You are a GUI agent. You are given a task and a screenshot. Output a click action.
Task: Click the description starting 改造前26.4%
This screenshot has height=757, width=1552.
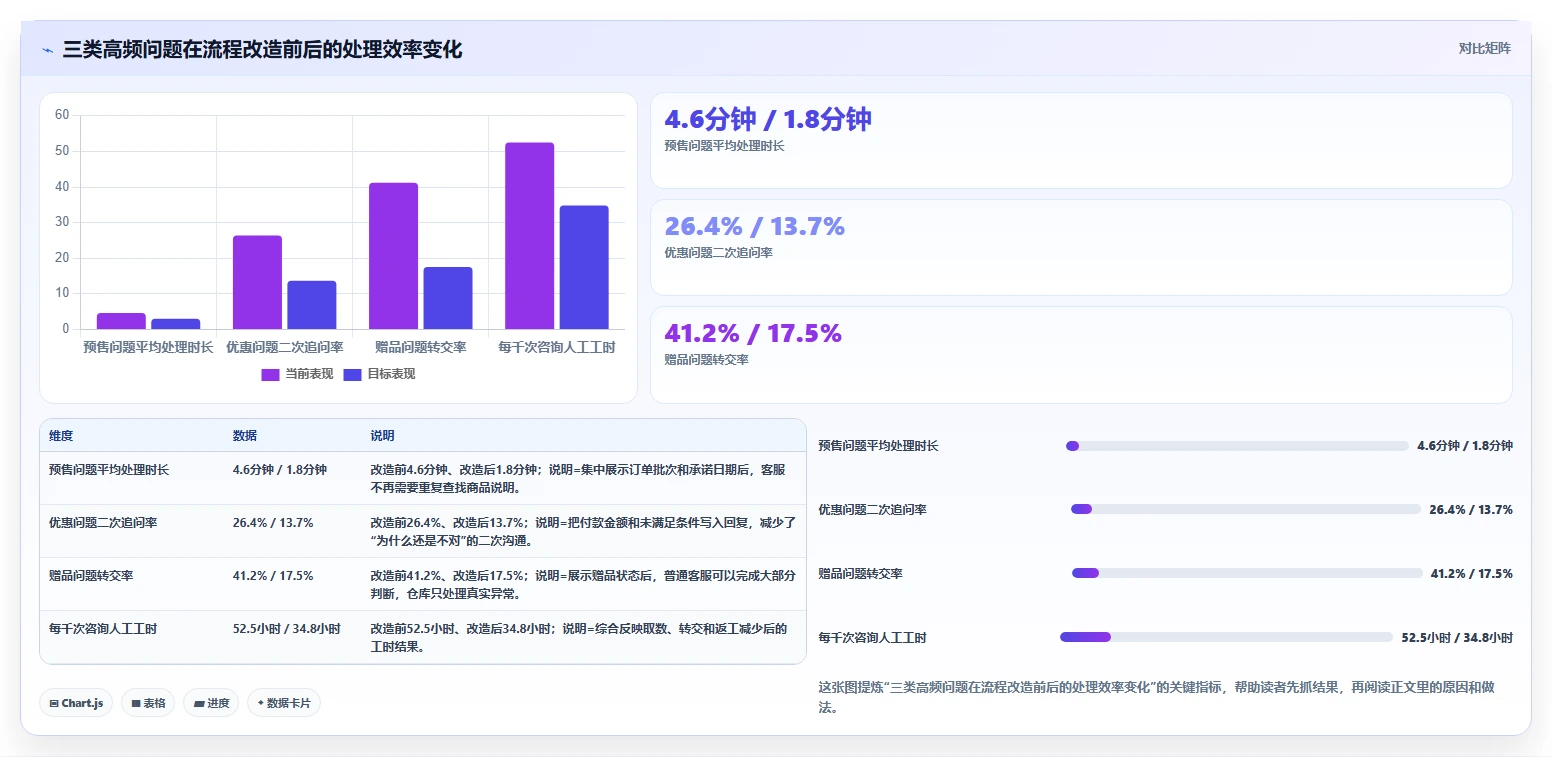click(583, 531)
